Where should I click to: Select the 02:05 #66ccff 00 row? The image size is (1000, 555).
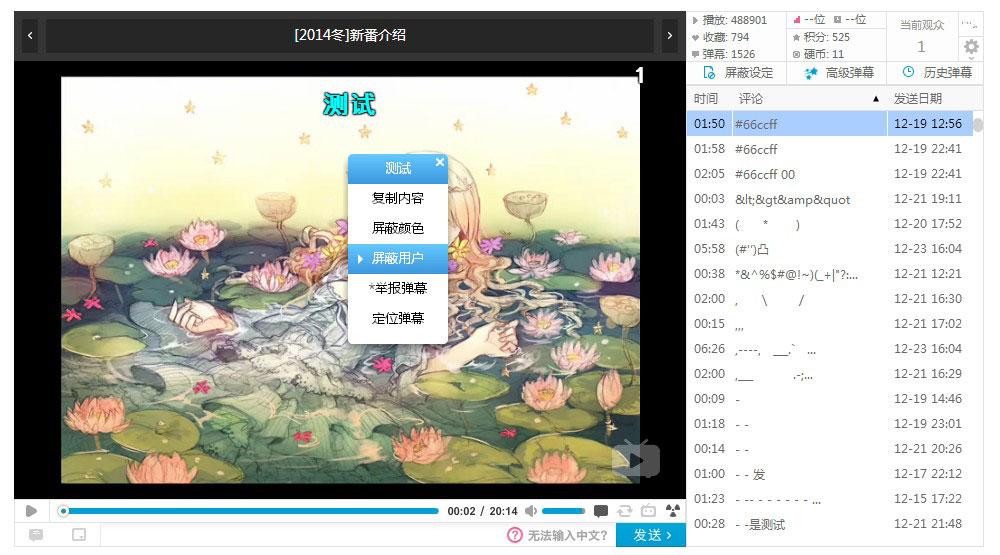pyautogui.click(x=830, y=174)
